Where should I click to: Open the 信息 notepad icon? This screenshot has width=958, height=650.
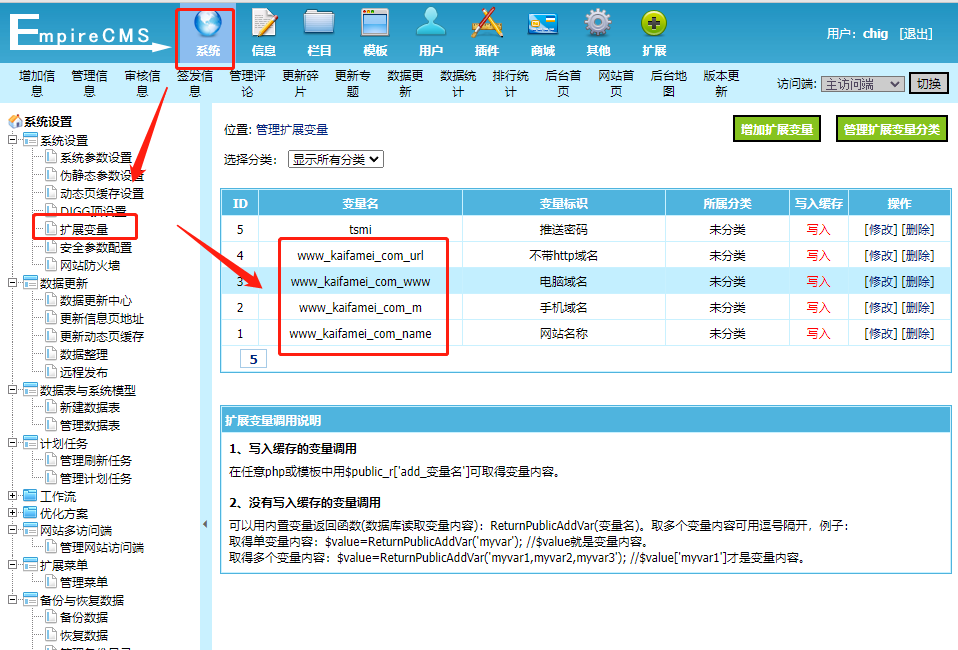tap(264, 24)
